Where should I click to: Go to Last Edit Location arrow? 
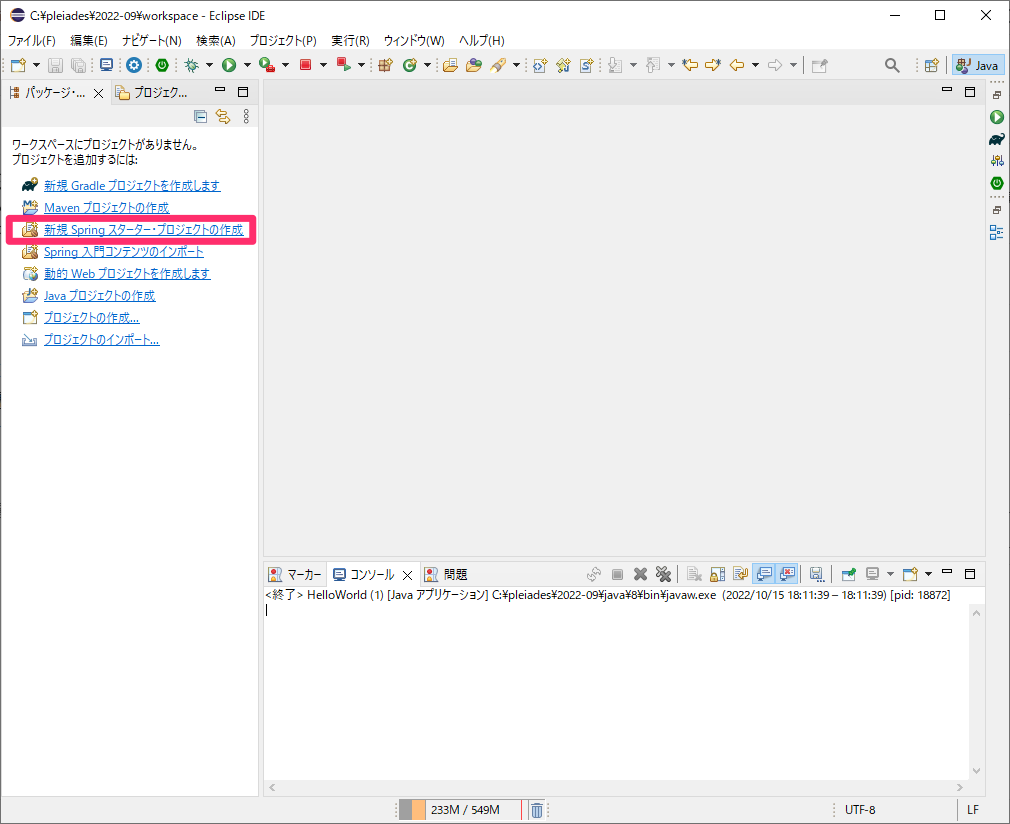coord(690,65)
